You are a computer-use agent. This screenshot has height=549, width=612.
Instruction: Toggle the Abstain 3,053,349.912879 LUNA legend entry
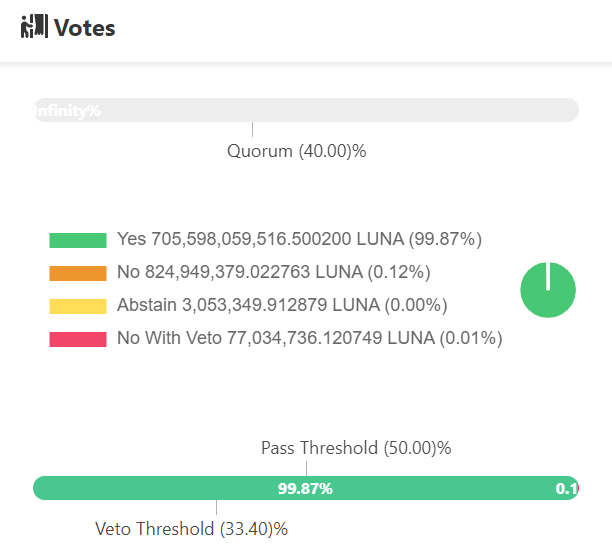[x=282, y=305]
